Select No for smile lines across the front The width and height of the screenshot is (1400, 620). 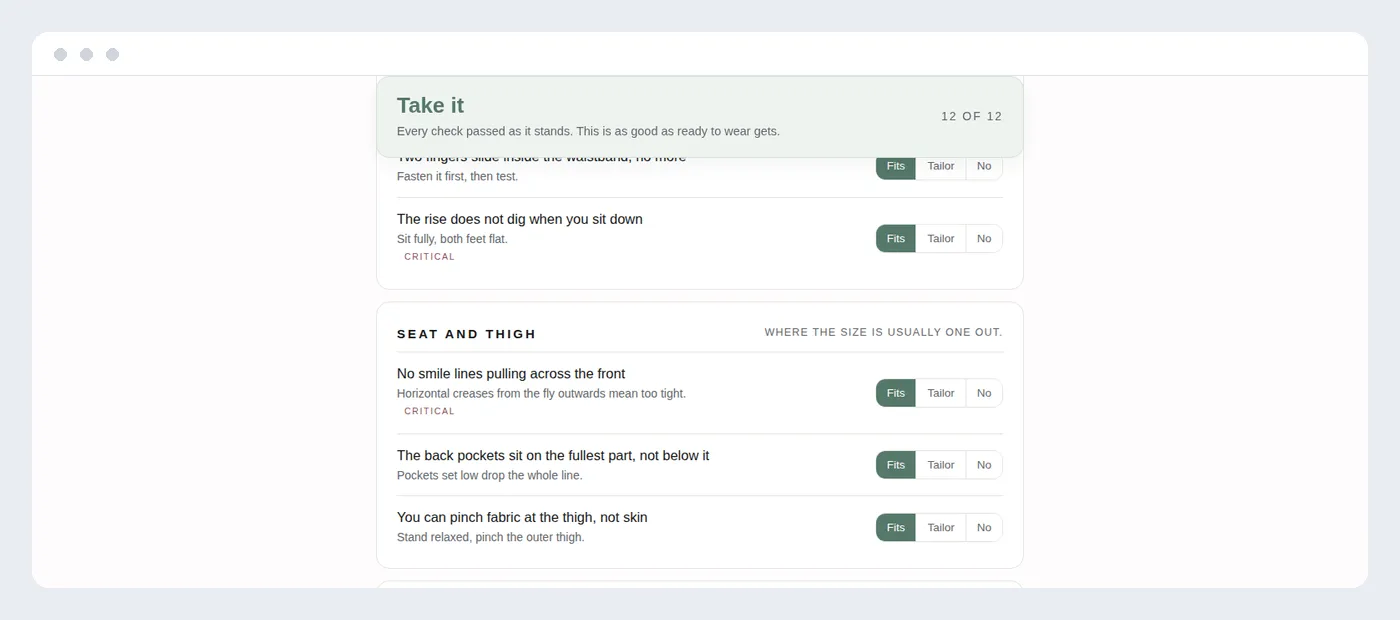point(984,393)
